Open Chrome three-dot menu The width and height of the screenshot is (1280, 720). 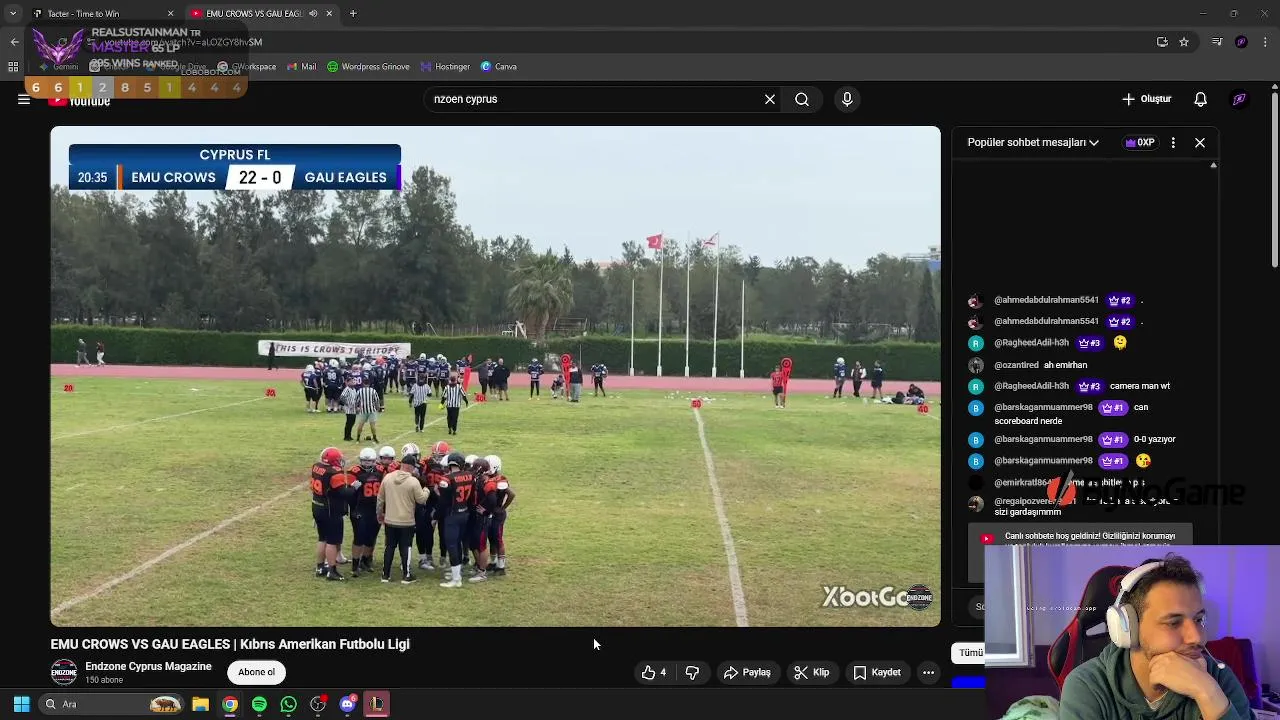coord(1266,42)
